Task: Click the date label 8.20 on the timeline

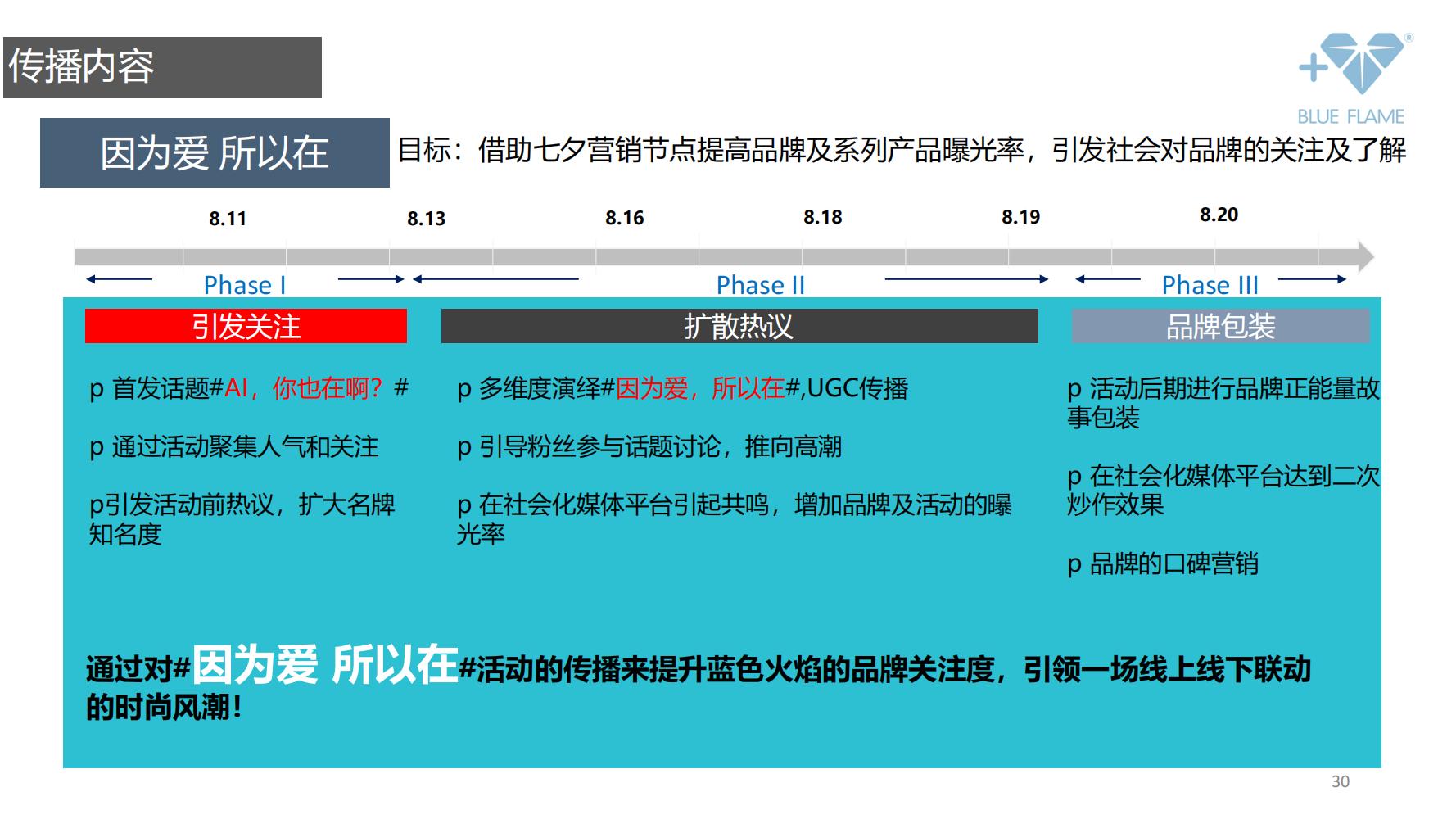Action: pos(1219,215)
